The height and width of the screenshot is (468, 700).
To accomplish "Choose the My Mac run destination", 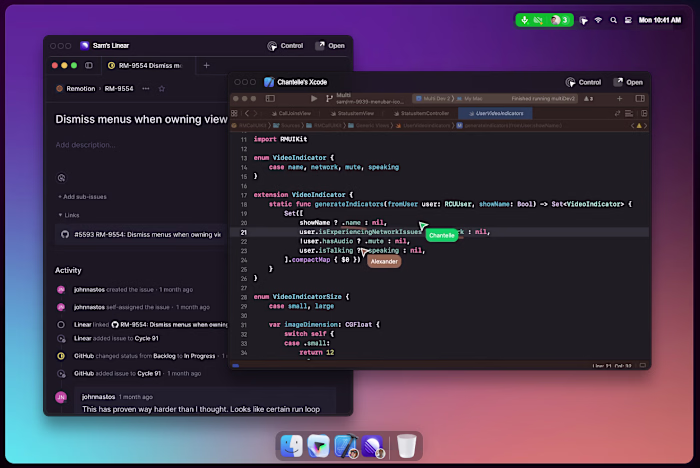I will [x=470, y=99].
